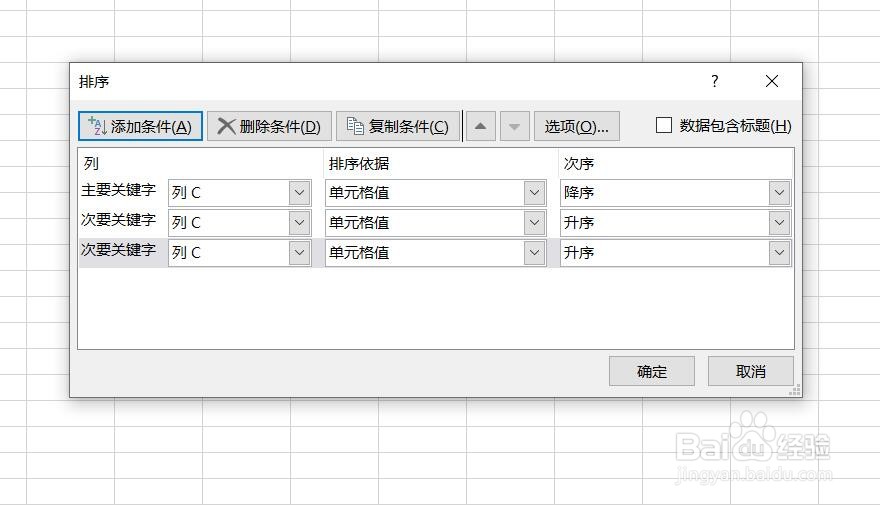
Task: Click the question mark help icon
Action: (714, 82)
